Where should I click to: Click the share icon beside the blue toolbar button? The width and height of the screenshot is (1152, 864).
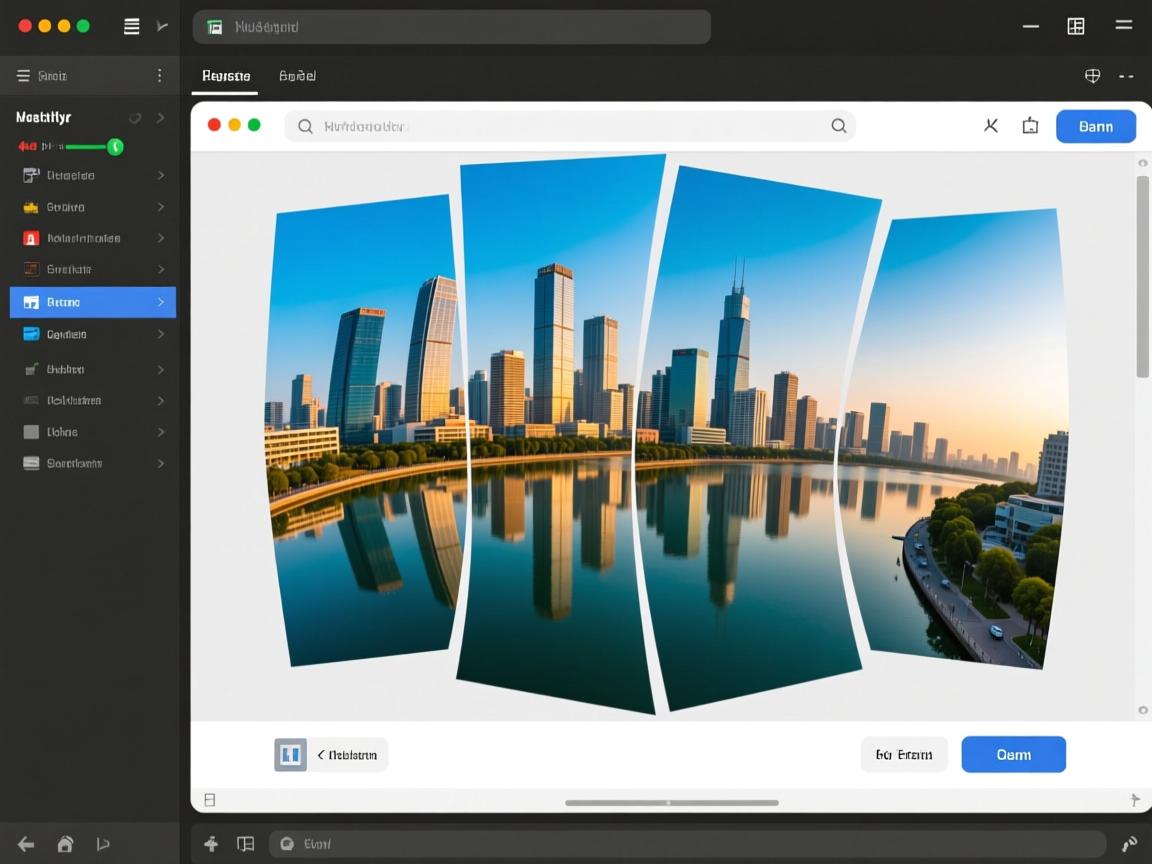point(1030,126)
